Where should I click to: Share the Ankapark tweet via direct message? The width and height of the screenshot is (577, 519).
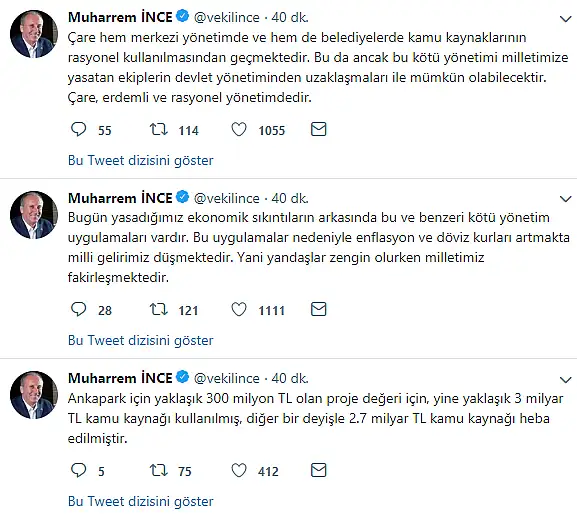(319, 470)
